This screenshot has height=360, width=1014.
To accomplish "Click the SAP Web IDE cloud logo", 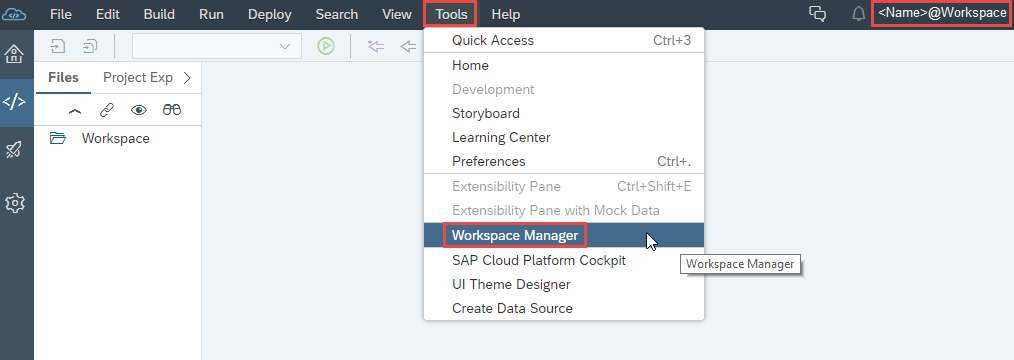I will (x=14, y=14).
